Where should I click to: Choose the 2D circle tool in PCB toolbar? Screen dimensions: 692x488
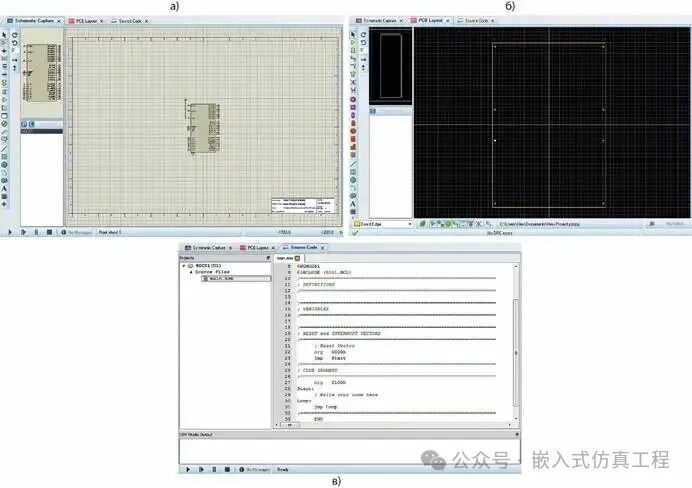(x=353, y=180)
